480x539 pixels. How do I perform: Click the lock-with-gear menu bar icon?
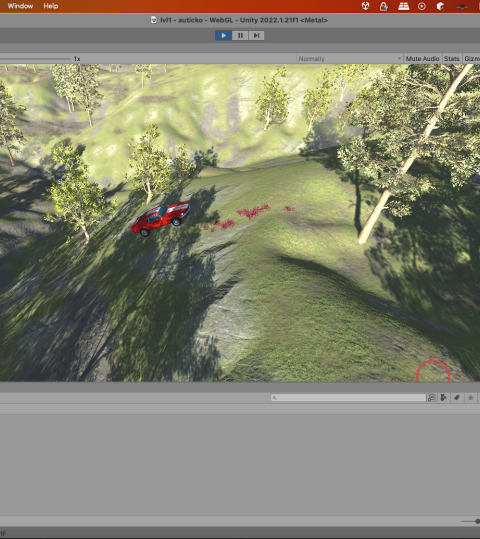pos(384,6)
